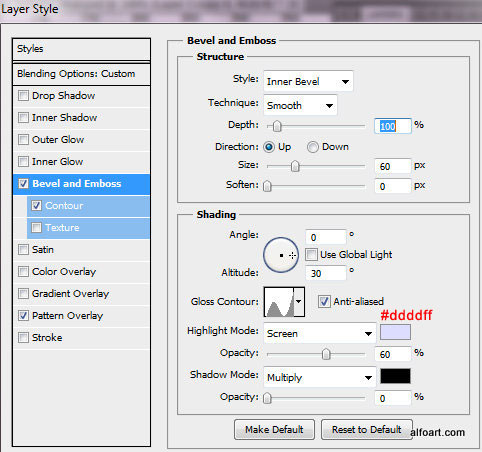Open the Color Overlay settings label
The height and width of the screenshot is (452, 482).
64,272
